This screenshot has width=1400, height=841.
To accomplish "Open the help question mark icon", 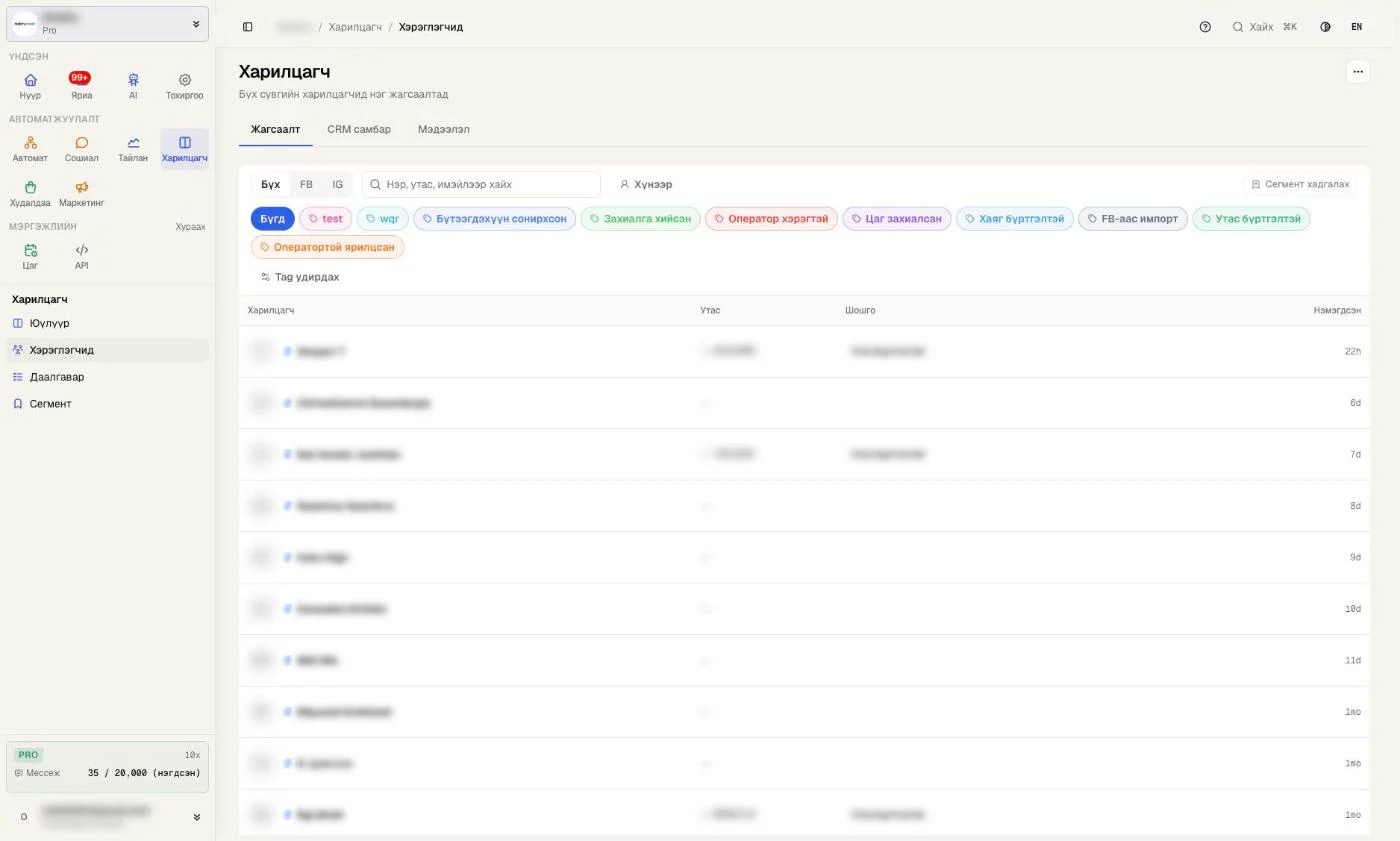I will [1205, 27].
